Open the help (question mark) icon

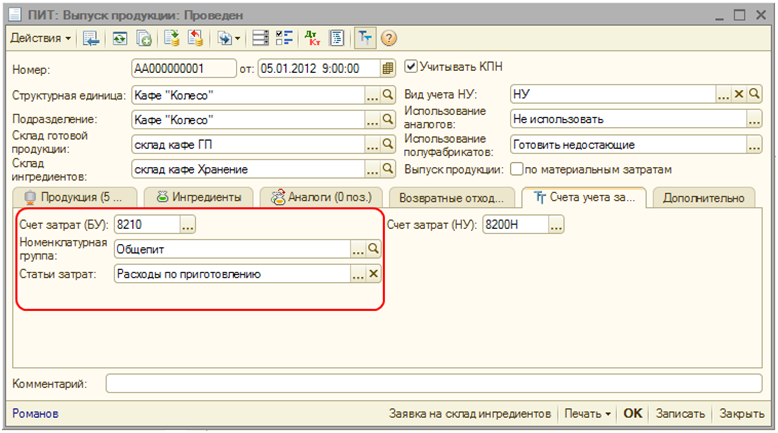pyautogui.click(x=388, y=39)
